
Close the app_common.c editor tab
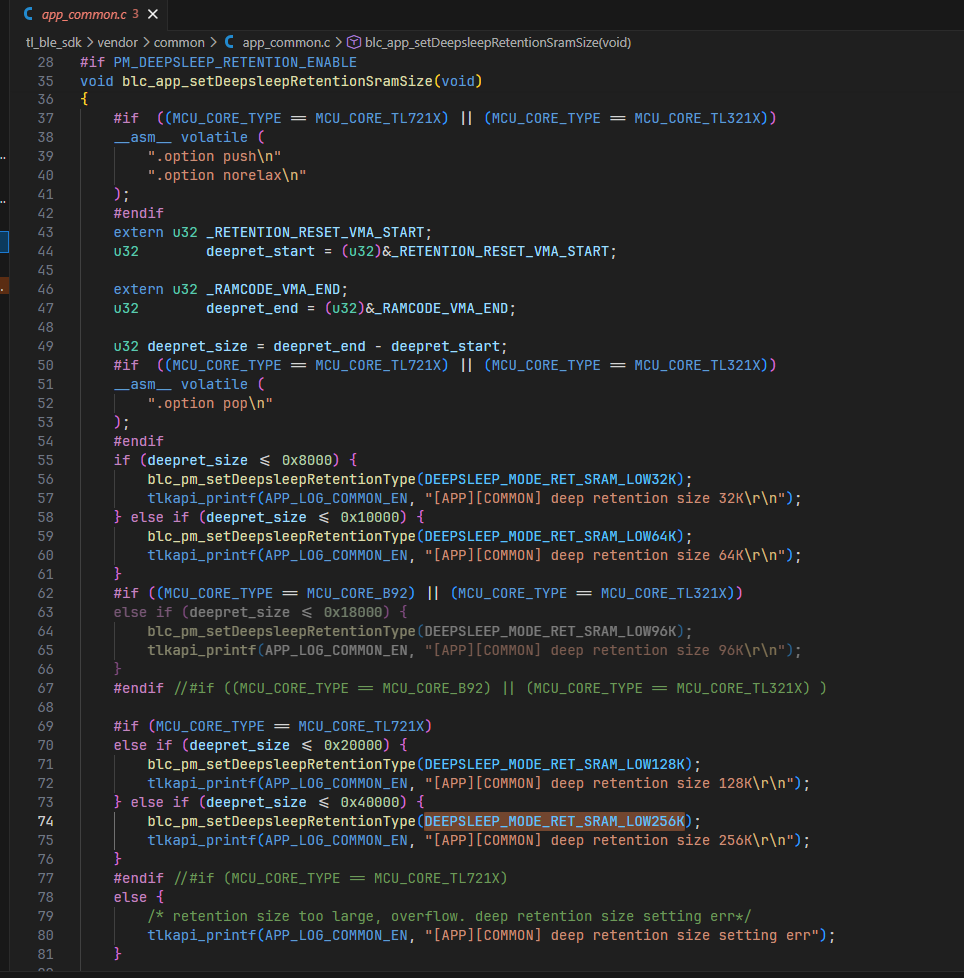[x=153, y=14]
